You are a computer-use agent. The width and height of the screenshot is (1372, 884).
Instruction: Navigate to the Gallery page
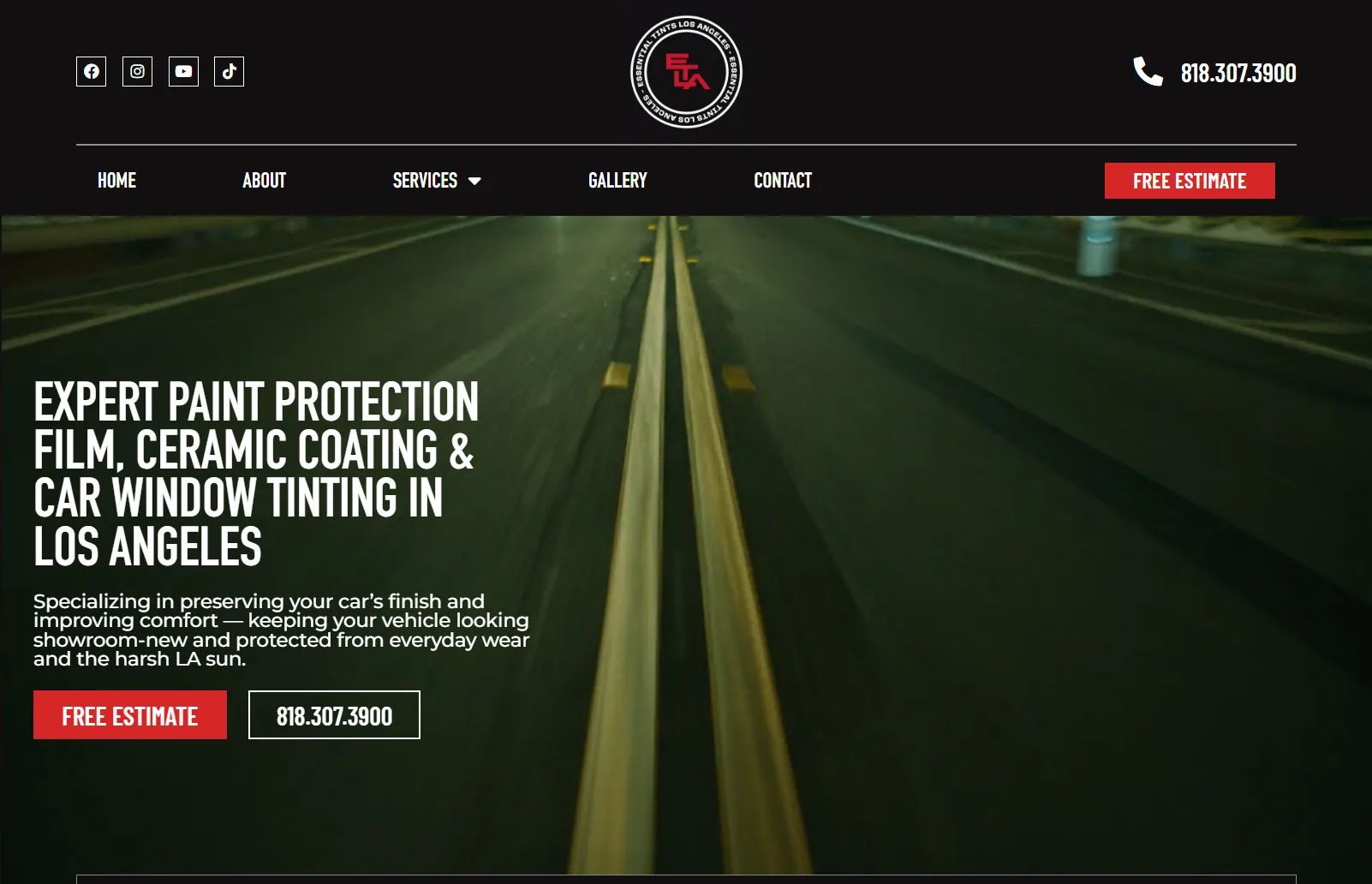click(617, 181)
